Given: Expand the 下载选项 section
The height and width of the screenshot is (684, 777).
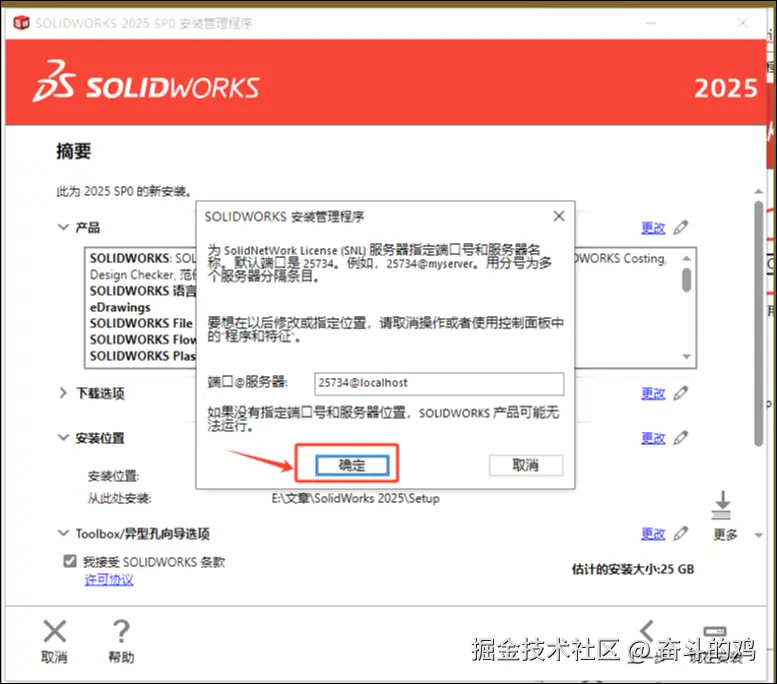Looking at the screenshot, I should [x=63, y=393].
